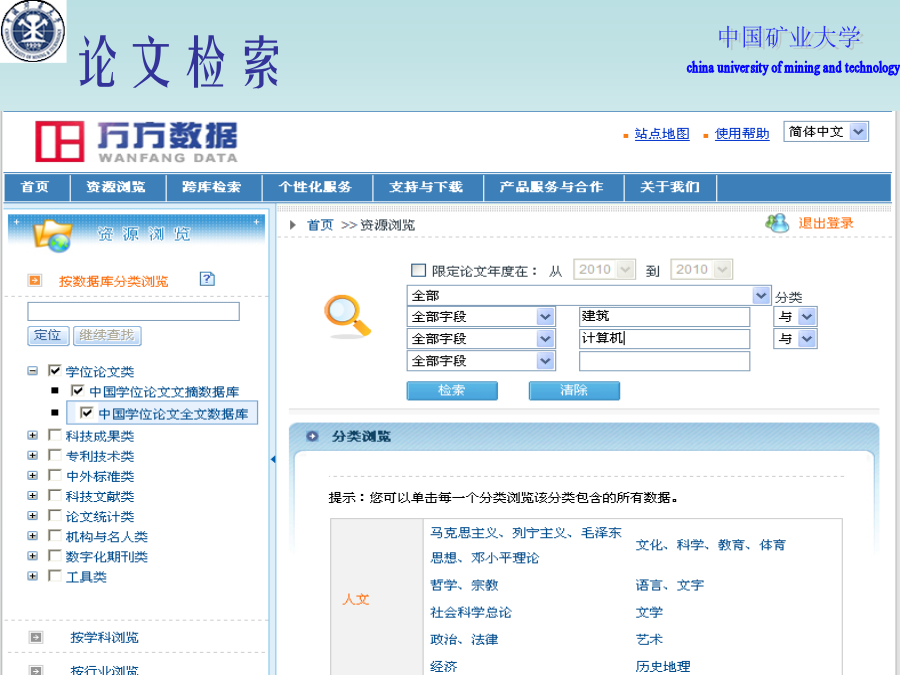
Task: Browse the 哲学、宗教 category
Action: (464, 585)
